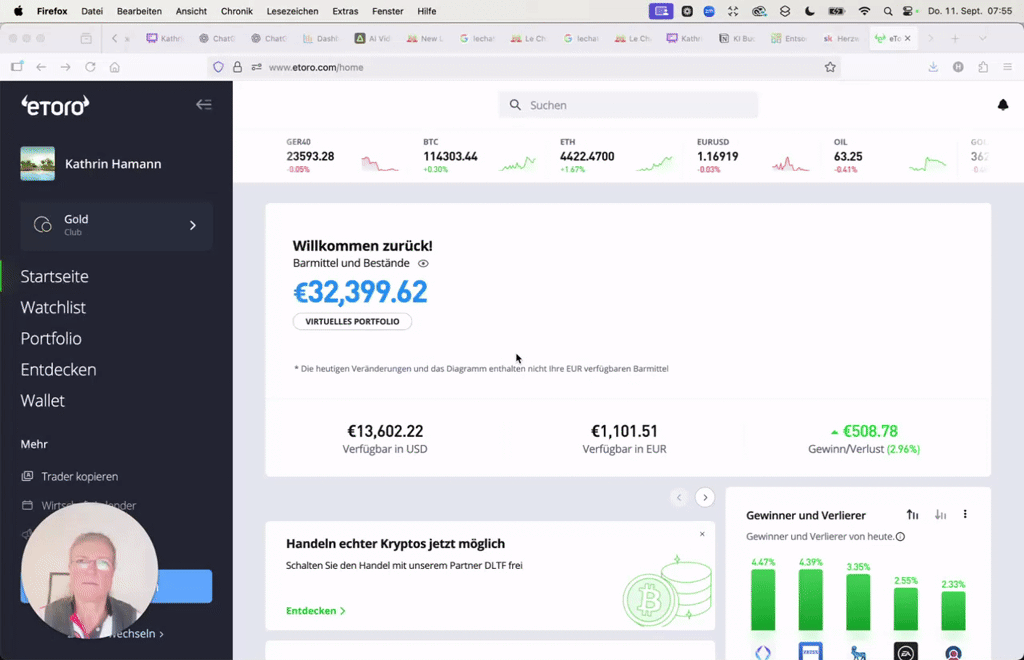Image resolution: width=1024 pixels, height=660 pixels.
Task: Open the notification bell
Action: (x=1004, y=105)
